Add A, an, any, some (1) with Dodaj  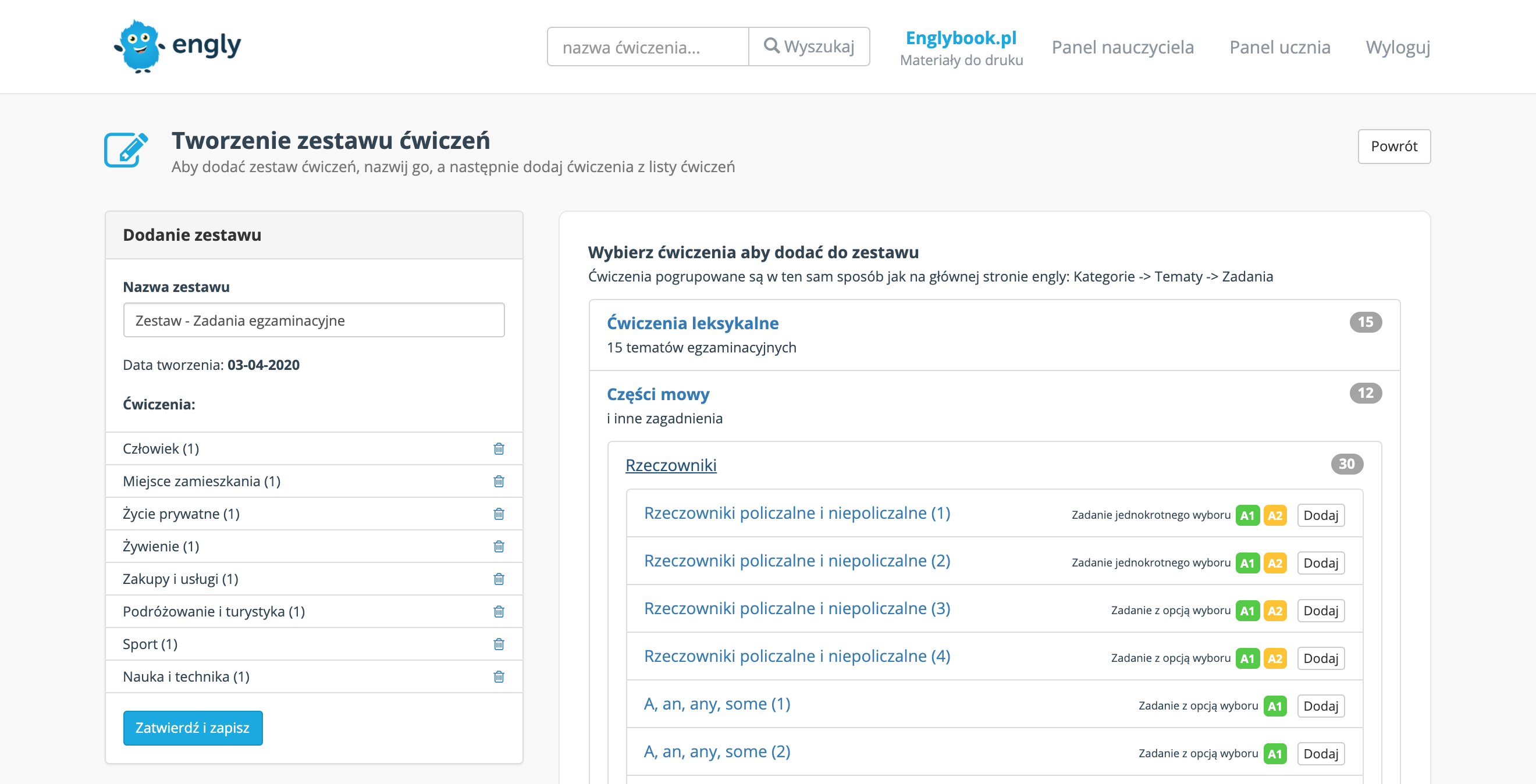tap(1321, 706)
